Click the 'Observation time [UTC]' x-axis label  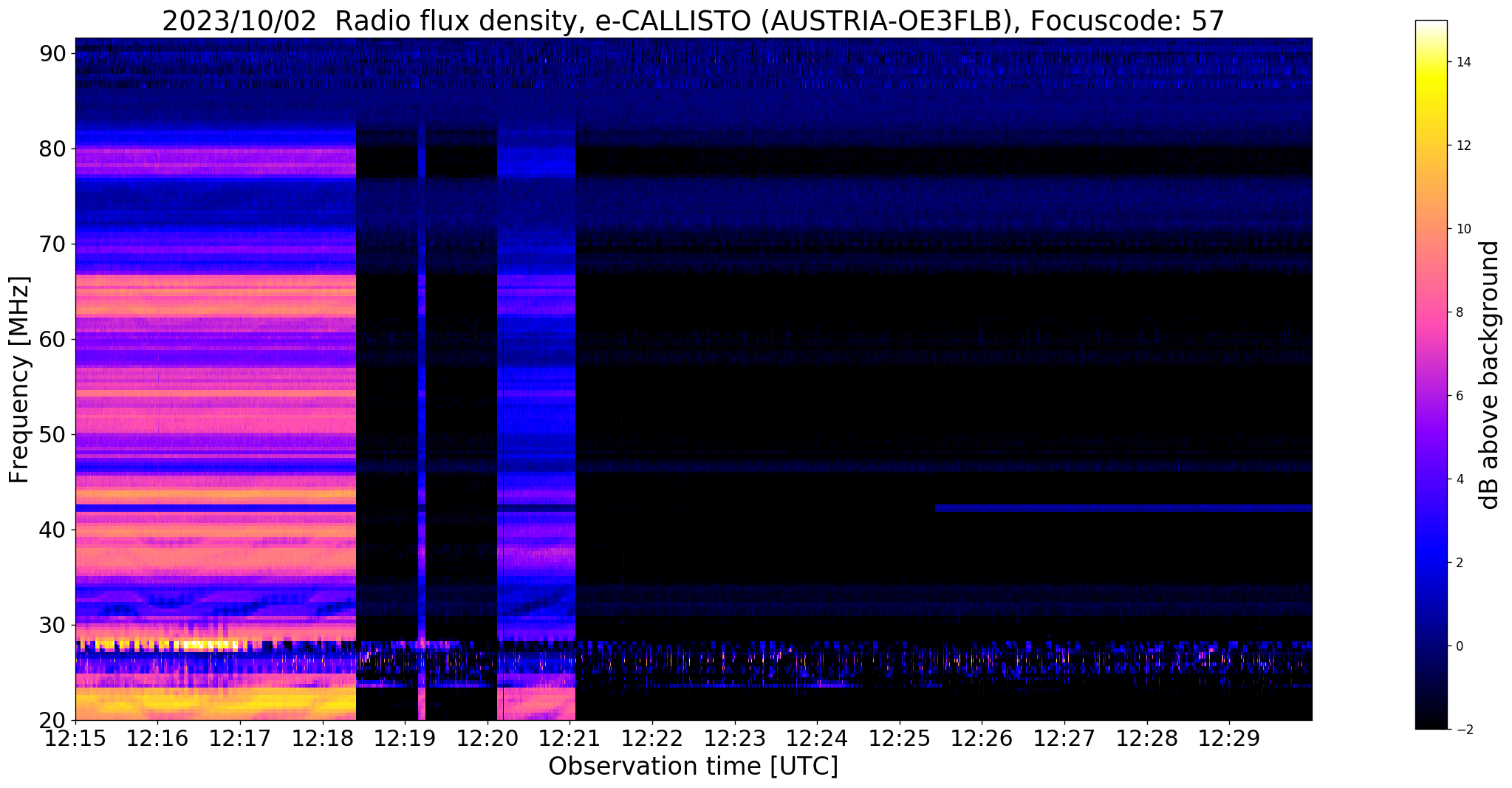pos(693,766)
